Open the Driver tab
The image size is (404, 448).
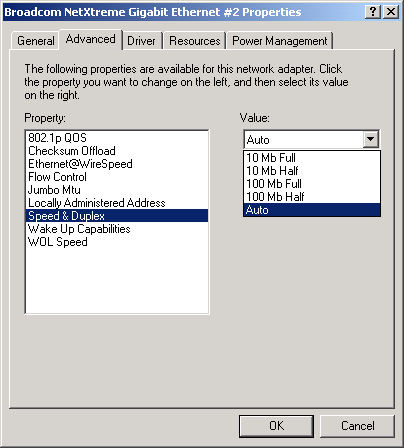[x=142, y=41]
